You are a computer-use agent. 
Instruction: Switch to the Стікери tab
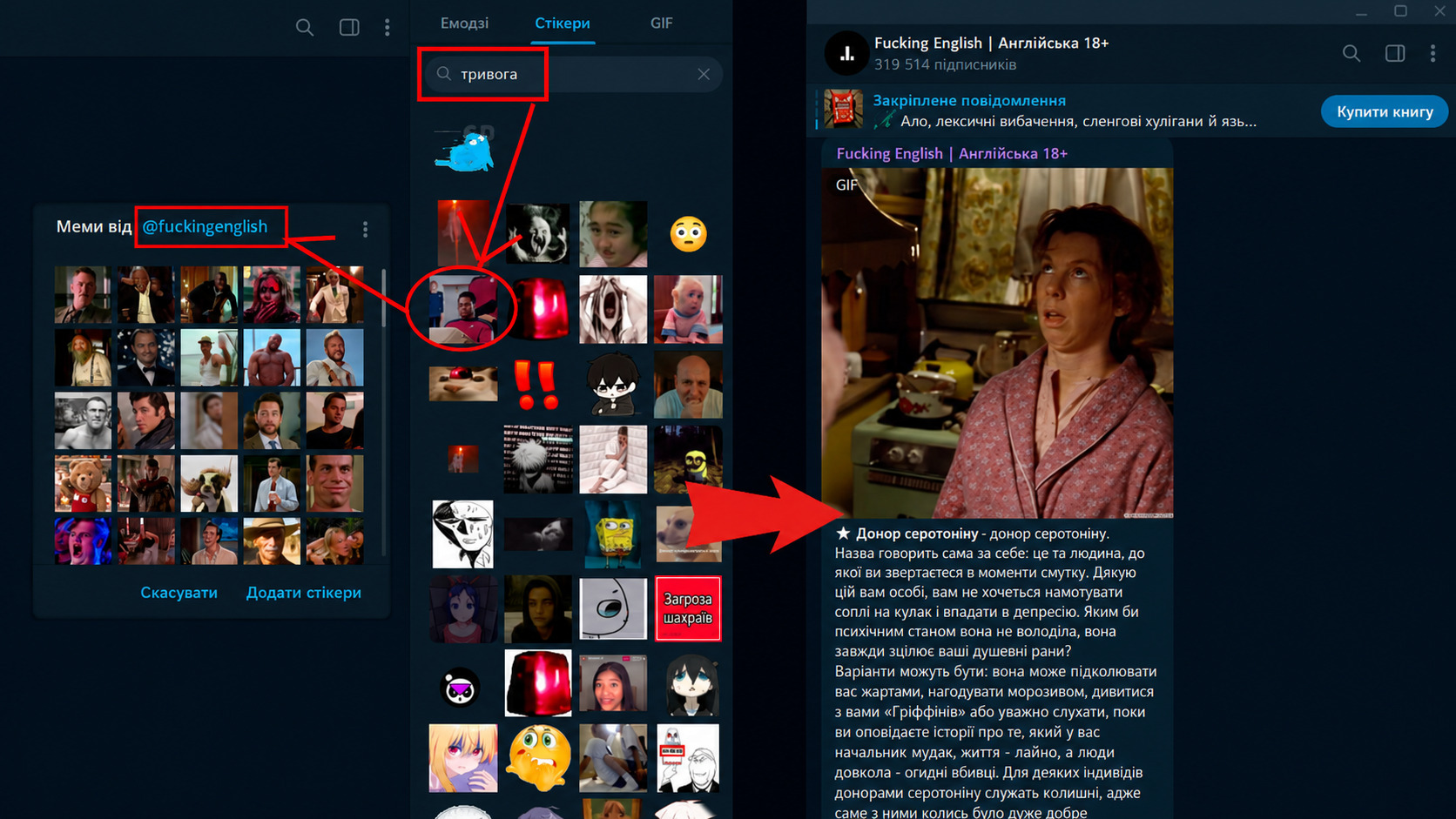tap(563, 23)
